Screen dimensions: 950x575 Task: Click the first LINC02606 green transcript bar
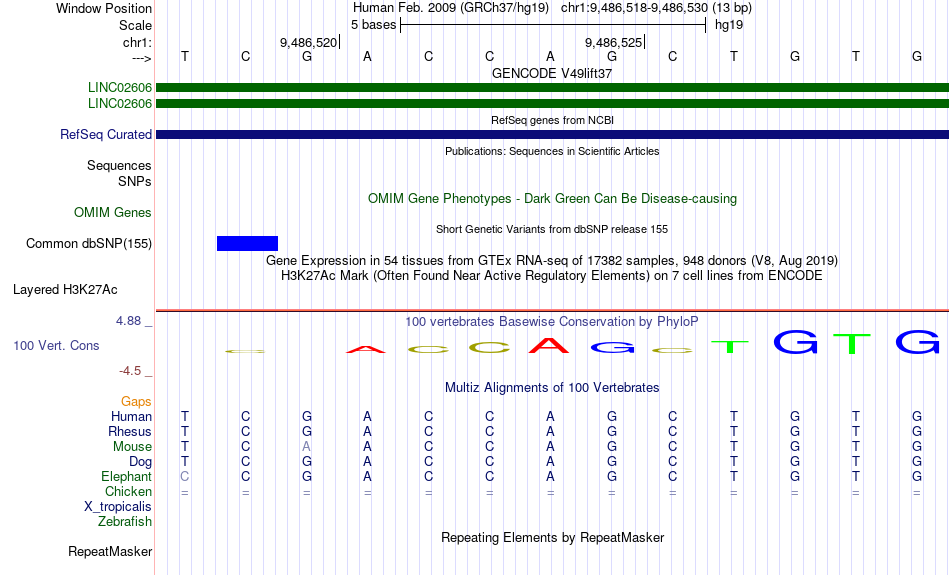552,88
